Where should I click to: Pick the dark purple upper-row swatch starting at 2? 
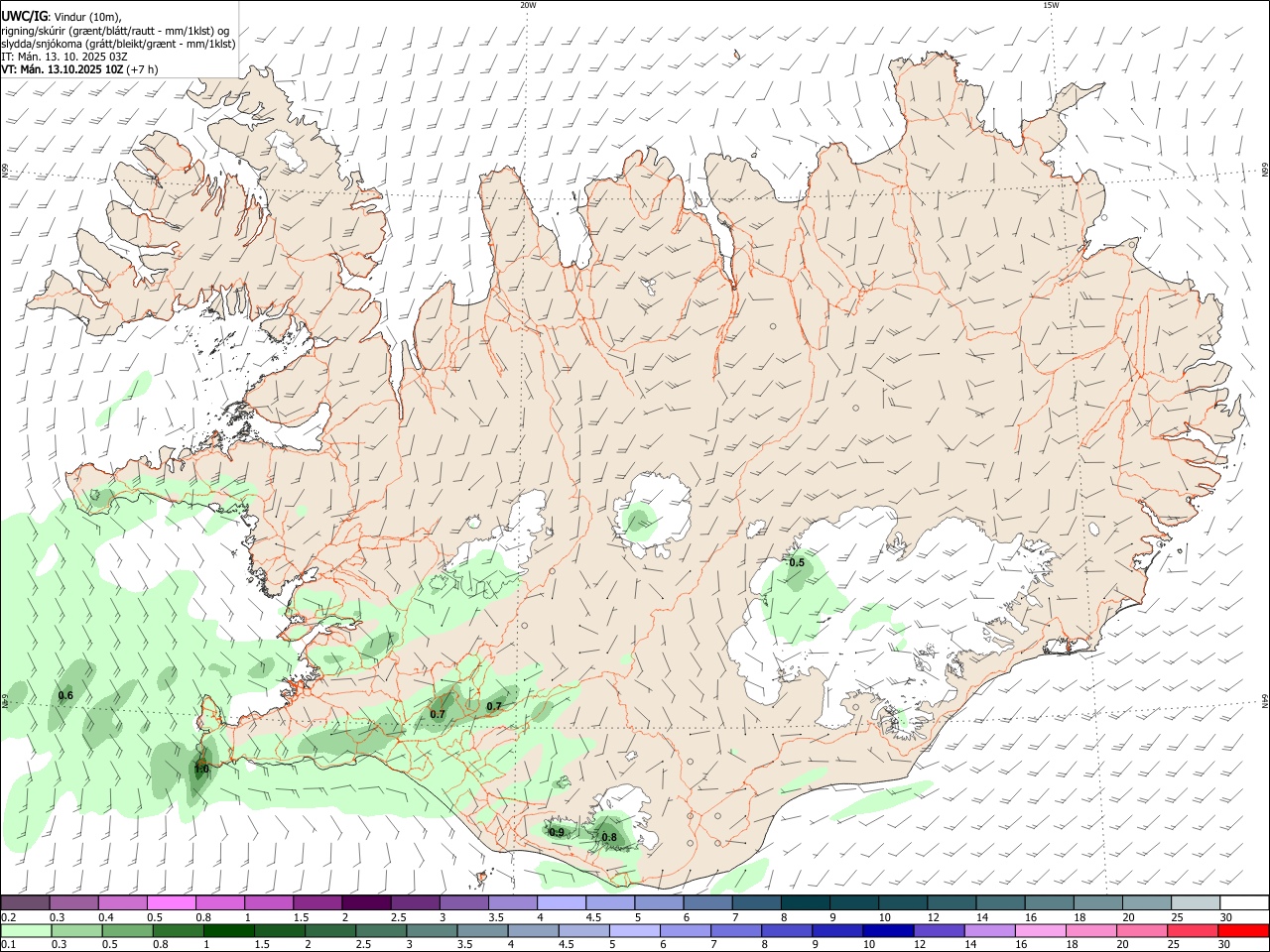(365, 902)
